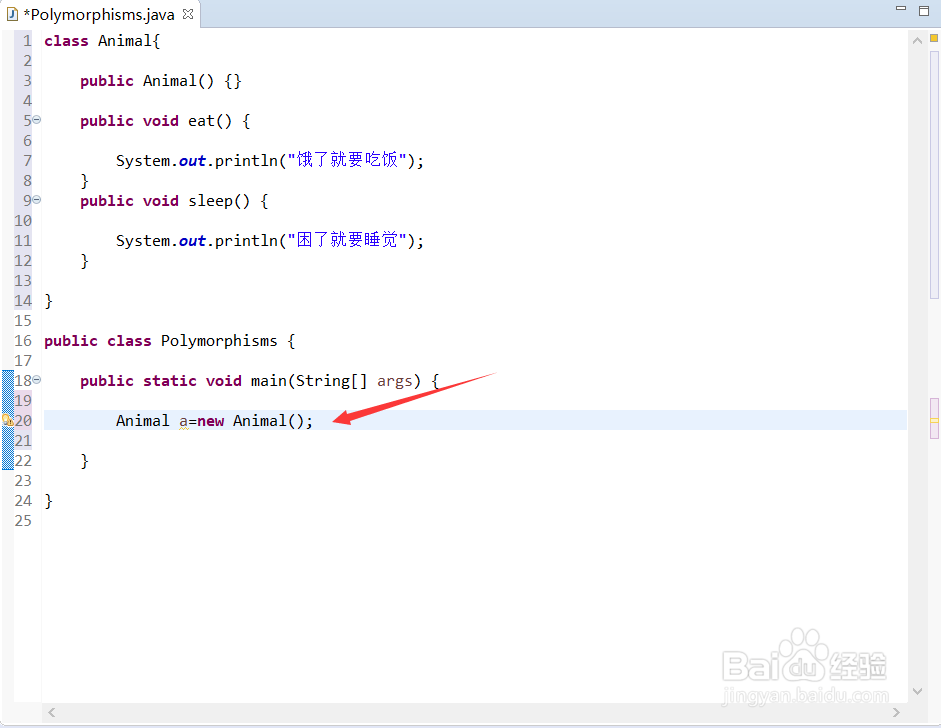Collapse the sleep() method fold marker
941x728 pixels.
34,198
